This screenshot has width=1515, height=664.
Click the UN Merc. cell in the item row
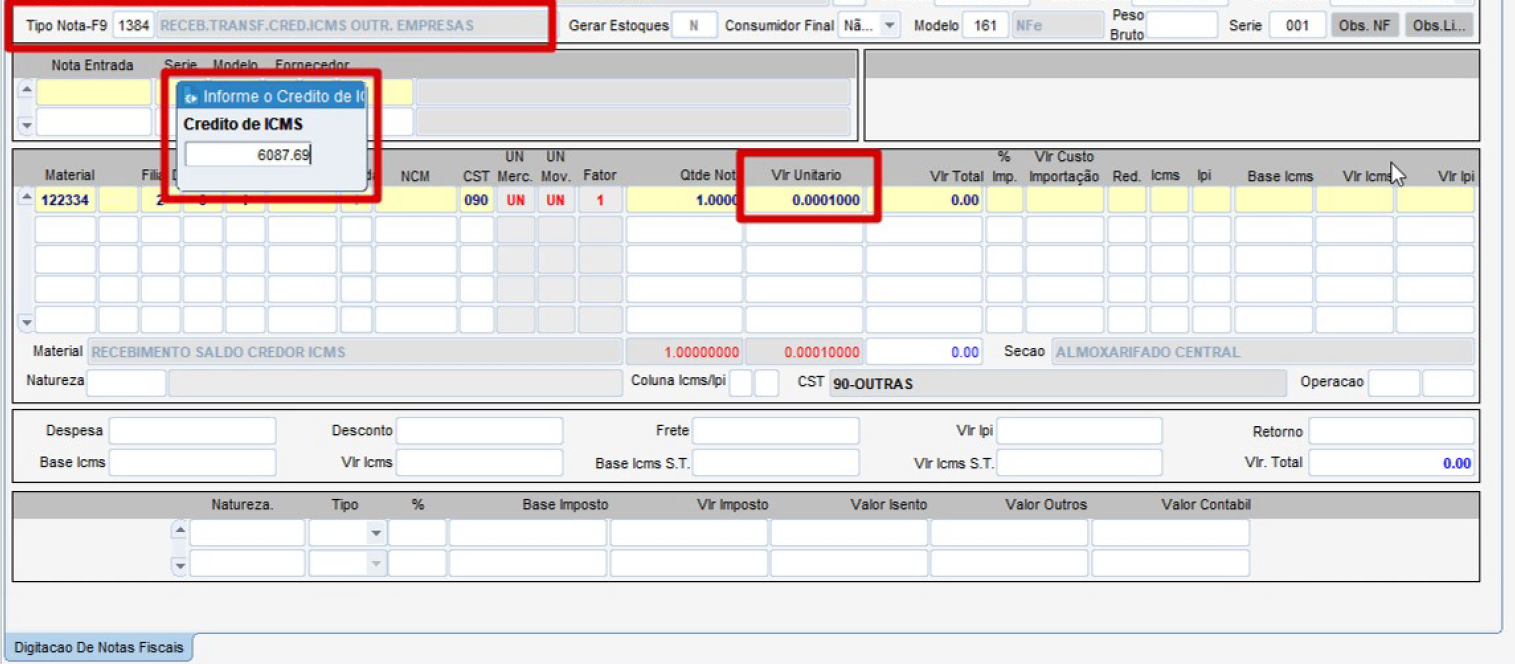515,200
